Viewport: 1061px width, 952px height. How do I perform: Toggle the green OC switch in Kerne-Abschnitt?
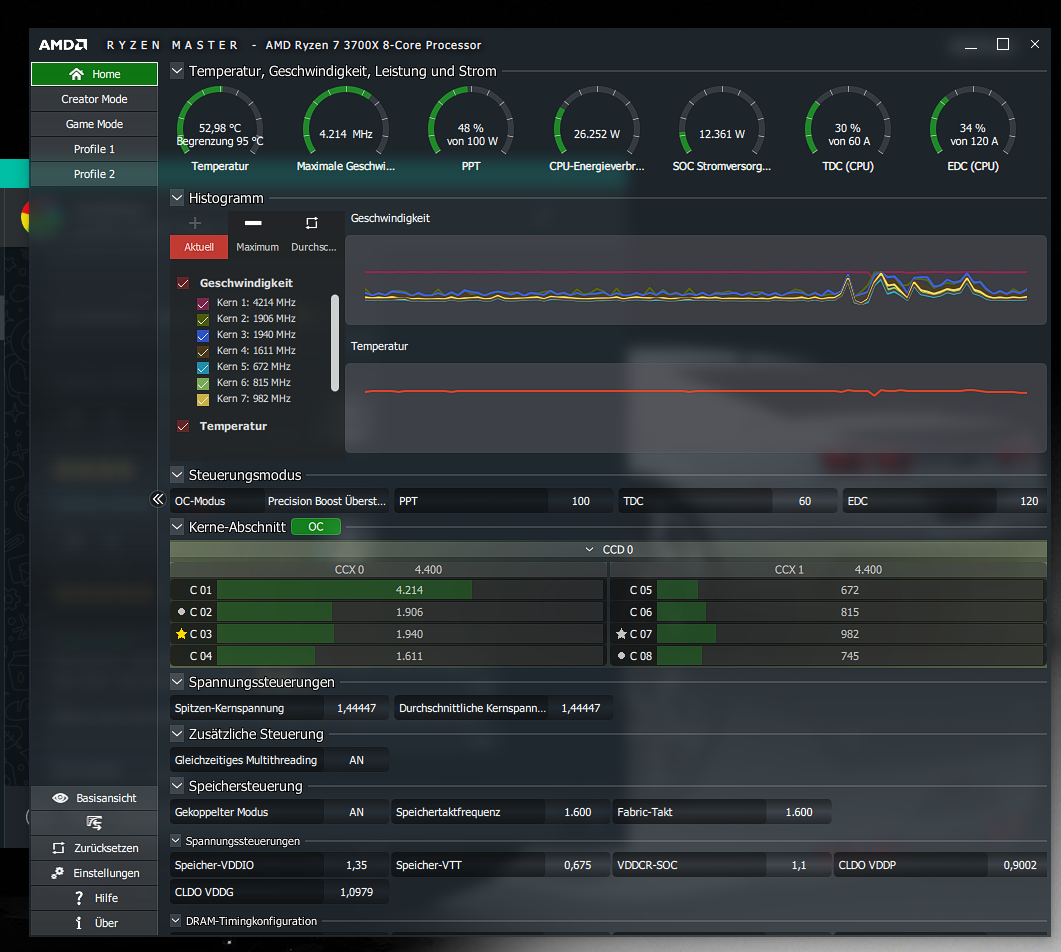(315, 525)
